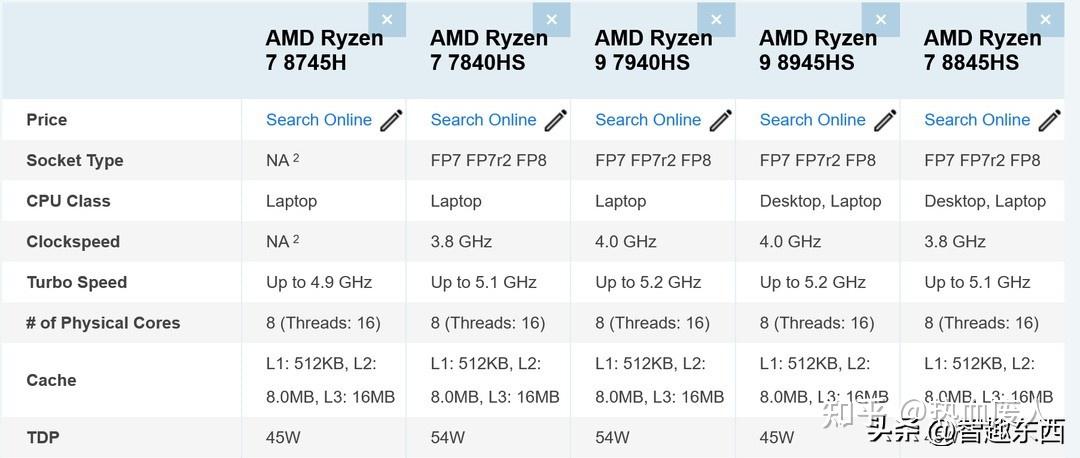Open Search Online link for Ryzen 7 8845HS
This screenshot has width=1080, height=458.
click(977, 120)
